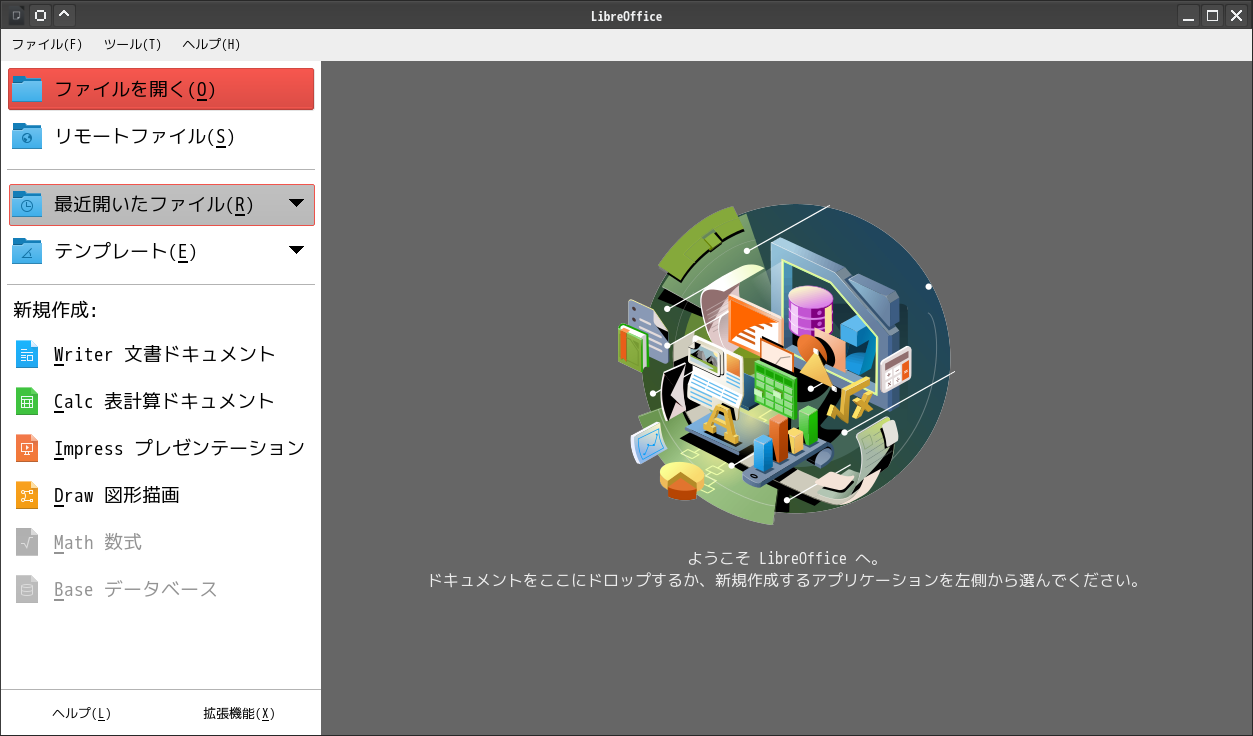1253x736 pixels.
Task: Click the Draw drawing icon
Action: click(x=27, y=495)
